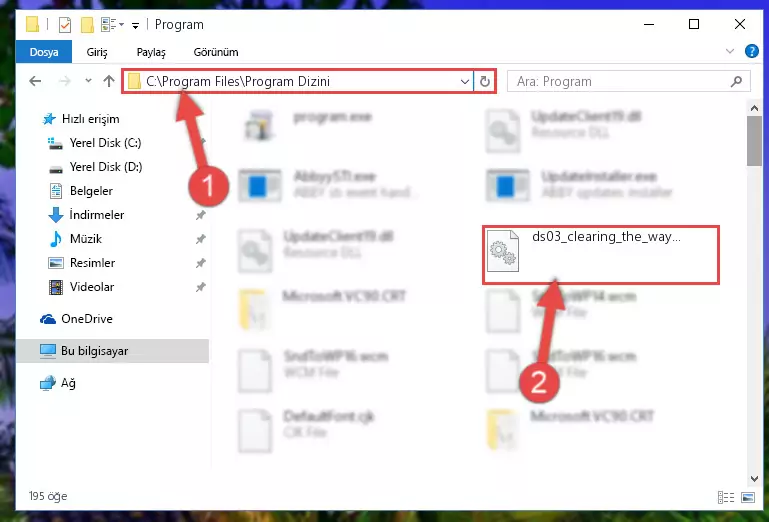Go forward using the forward arrow
The height and width of the screenshot is (522, 769).
coord(65,81)
